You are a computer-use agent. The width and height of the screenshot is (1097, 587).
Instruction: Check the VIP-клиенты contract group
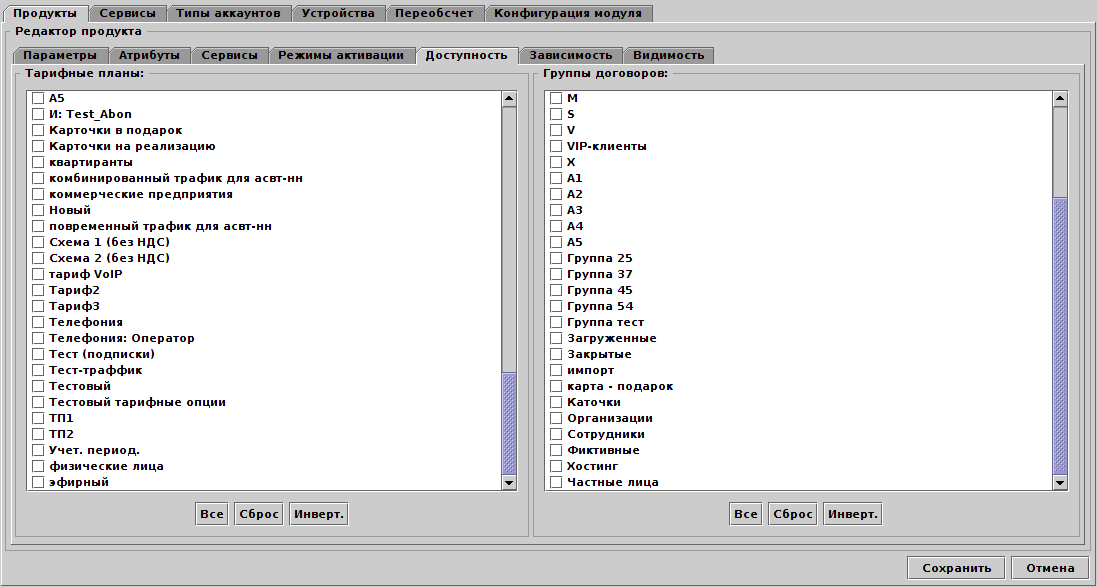click(554, 146)
